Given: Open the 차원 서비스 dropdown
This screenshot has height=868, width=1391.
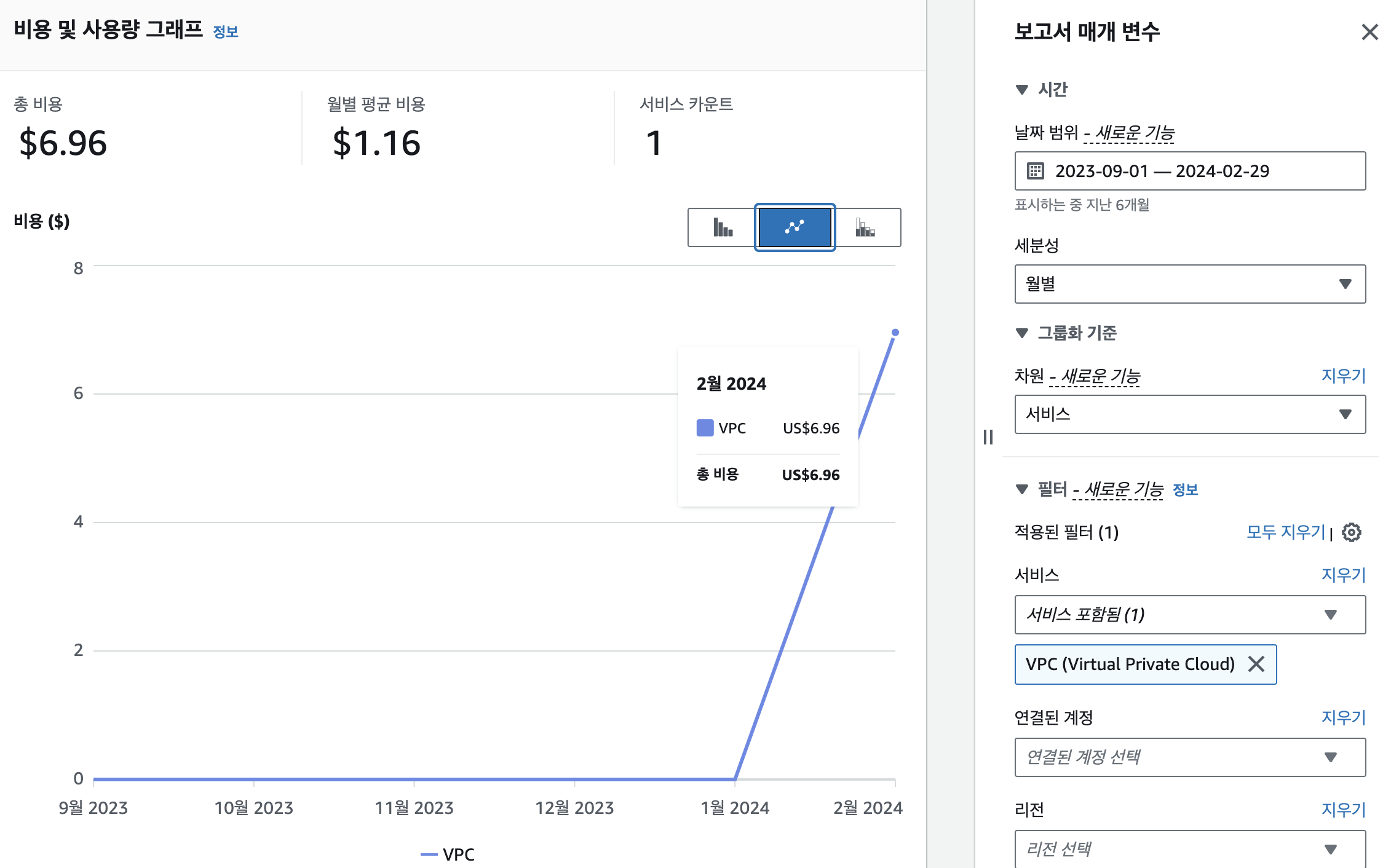Looking at the screenshot, I should tap(1189, 414).
